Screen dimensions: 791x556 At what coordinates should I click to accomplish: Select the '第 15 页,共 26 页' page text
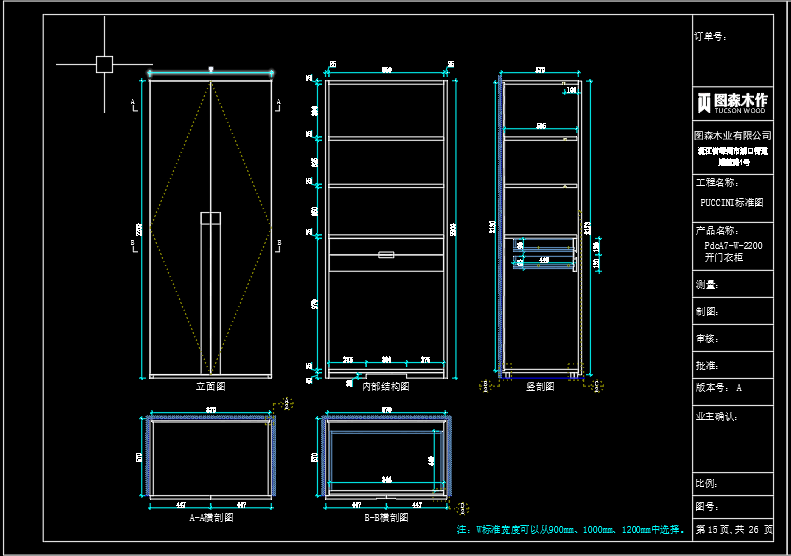[734, 530]
